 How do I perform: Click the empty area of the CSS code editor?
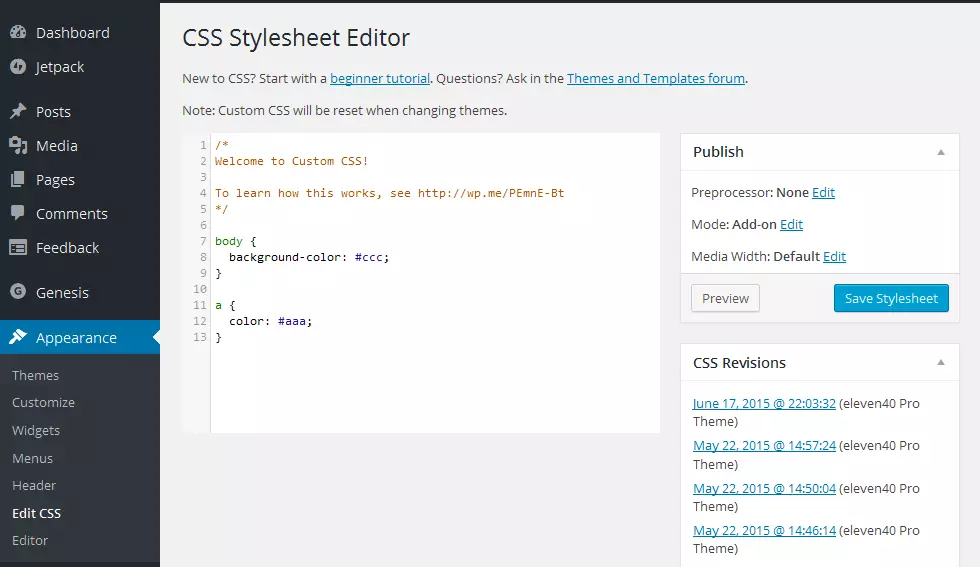pyautogui.click(x=435, y=388)
